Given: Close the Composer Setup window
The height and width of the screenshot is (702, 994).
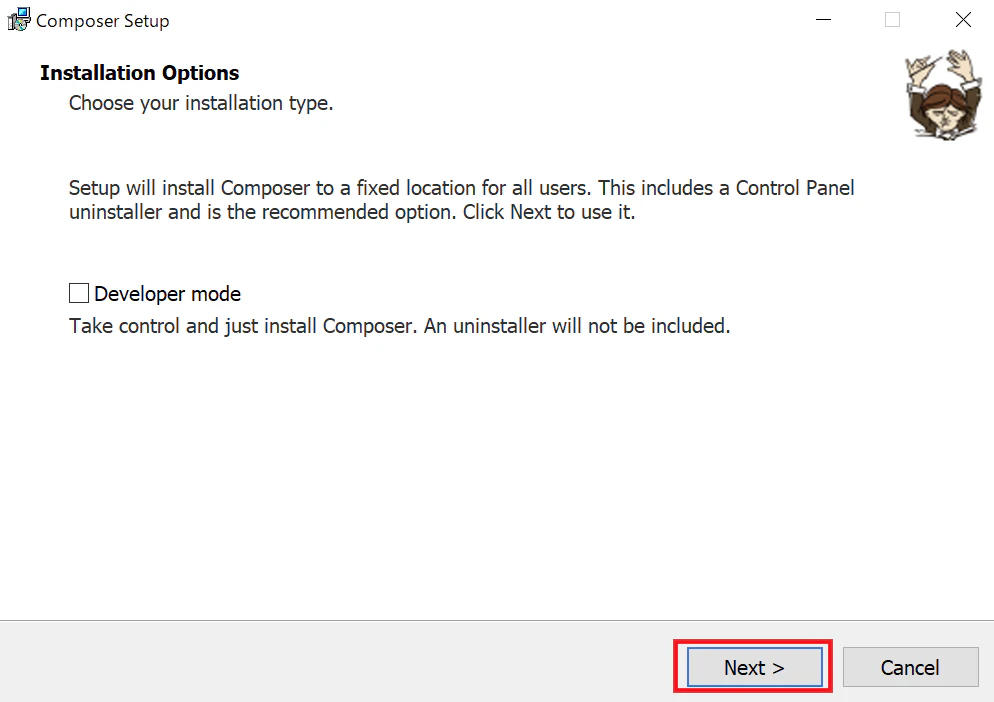Looking at the screenshot, I should click(x=962, y=19).
